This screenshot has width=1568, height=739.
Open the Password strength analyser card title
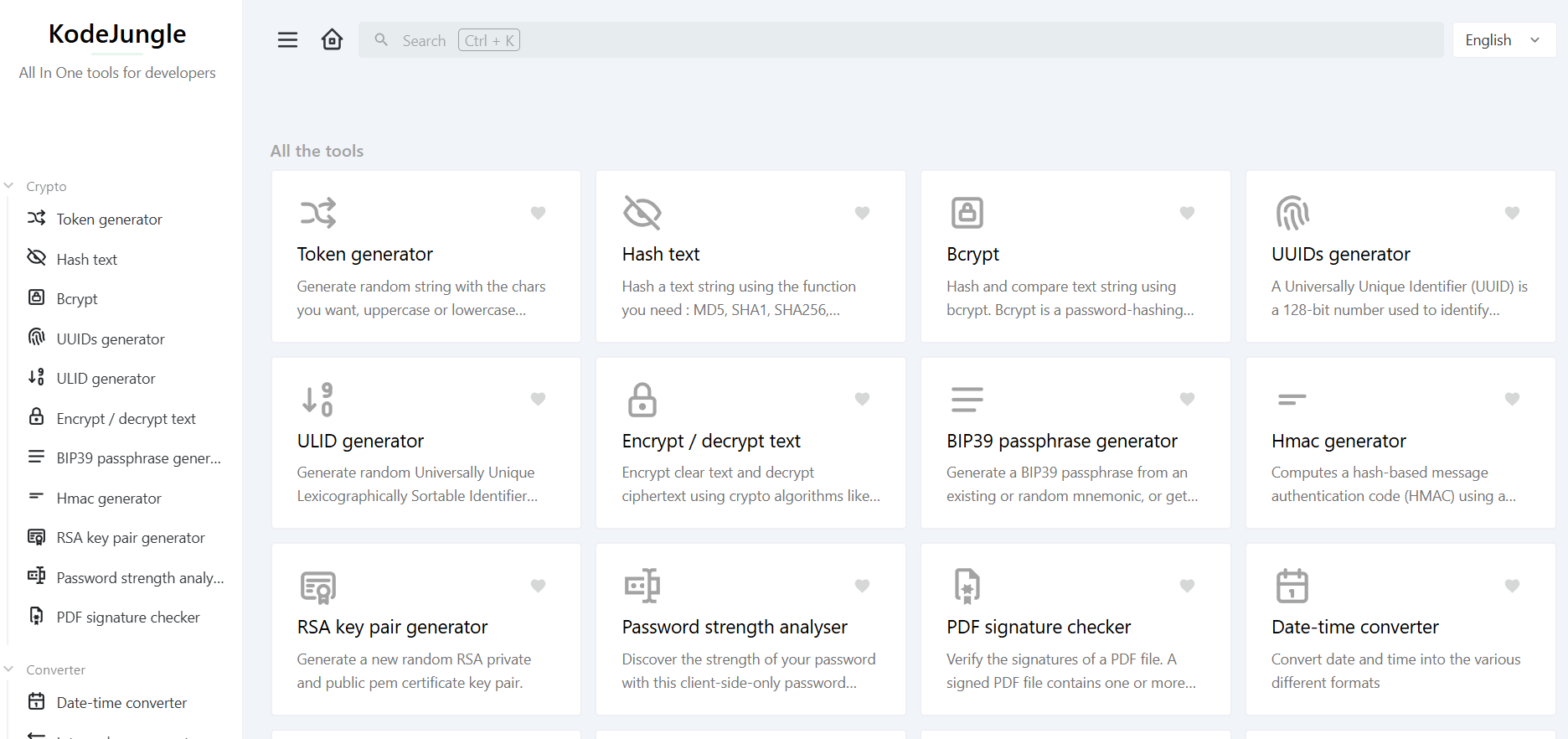735,627
